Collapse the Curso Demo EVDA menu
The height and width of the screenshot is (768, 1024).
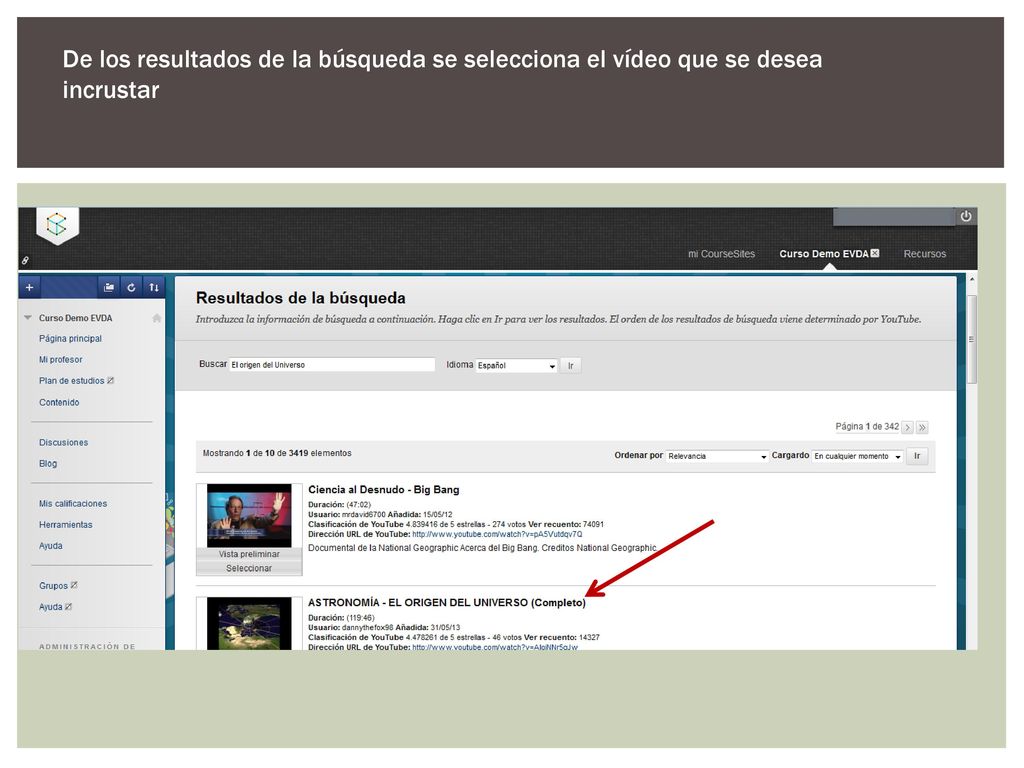(28, 318)
